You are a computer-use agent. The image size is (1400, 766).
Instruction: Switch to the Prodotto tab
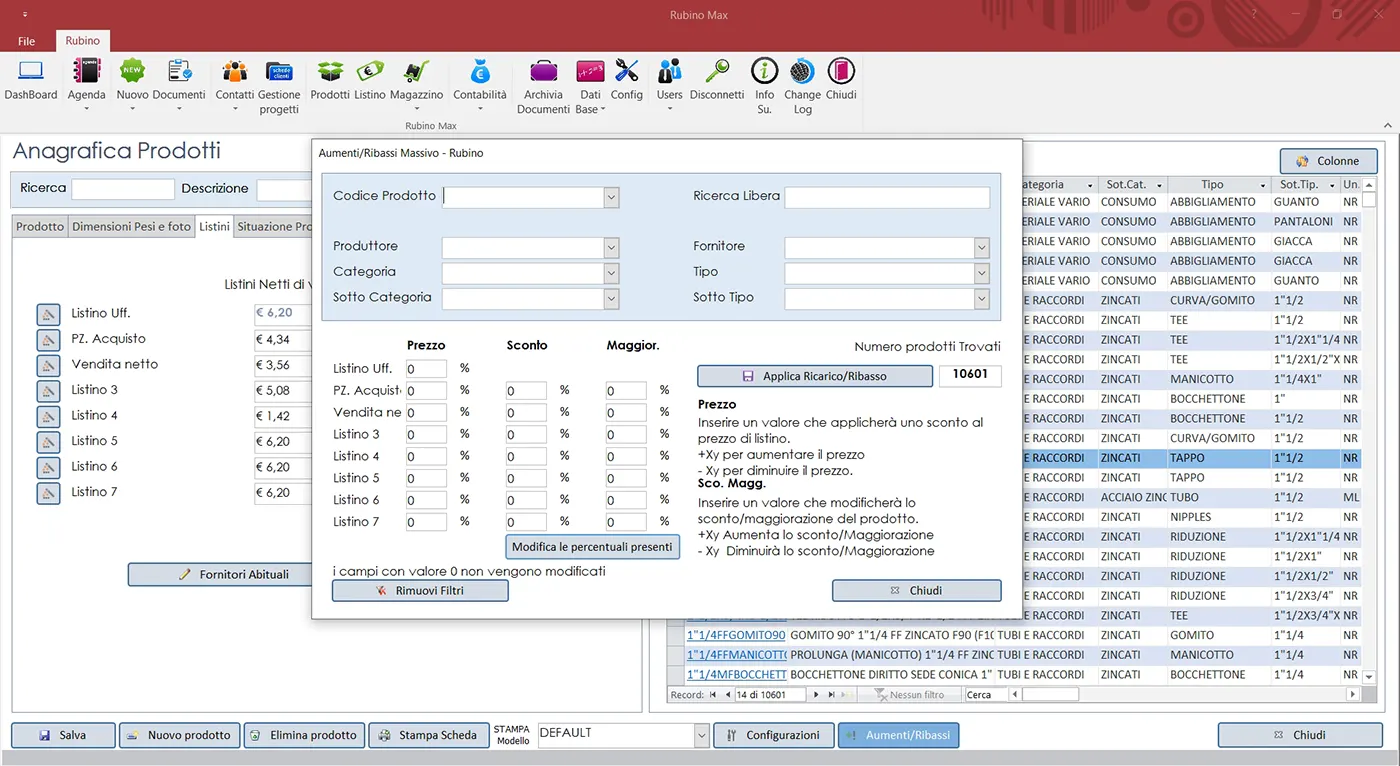click(40, 227)
